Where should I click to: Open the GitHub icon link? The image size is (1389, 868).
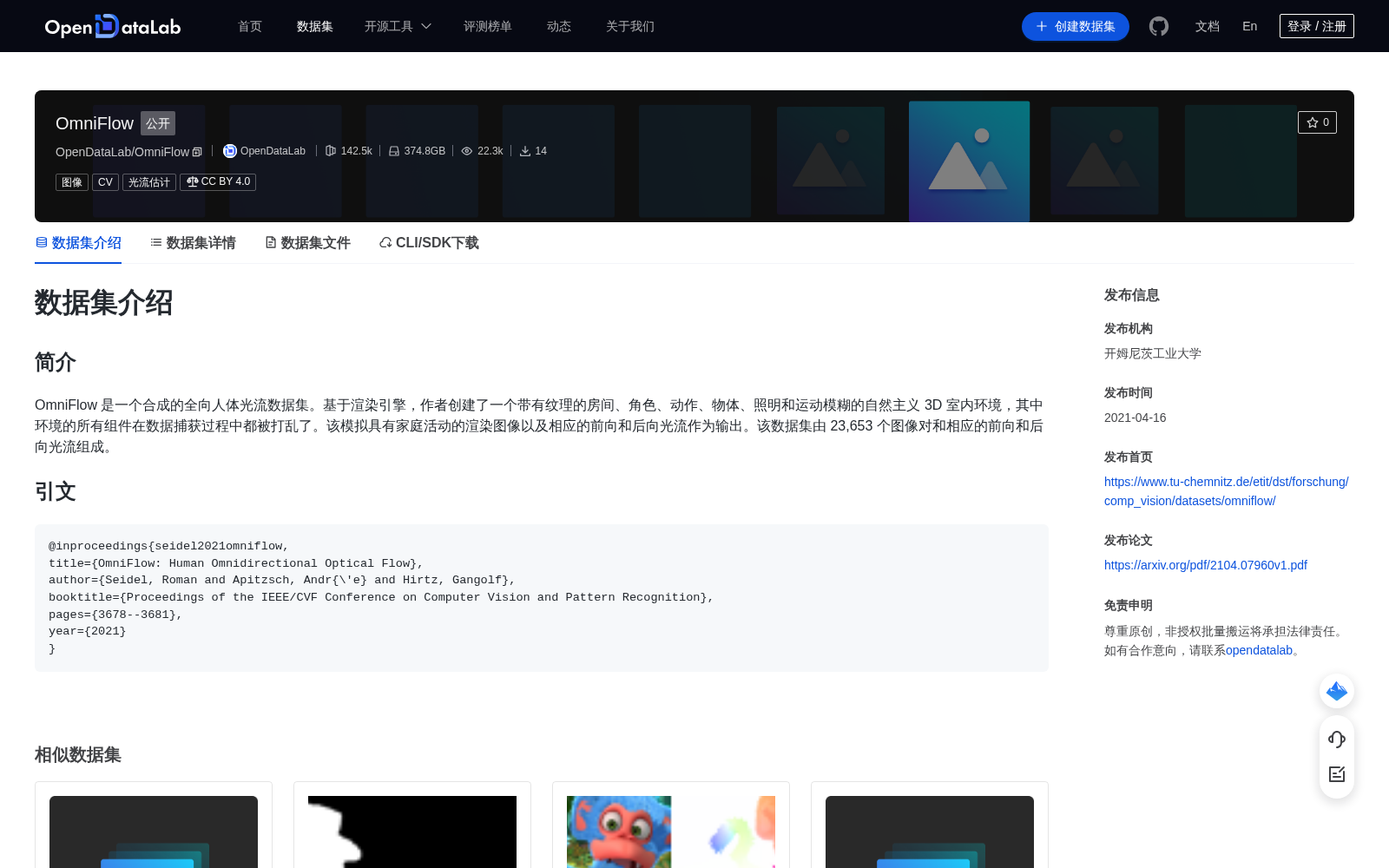click(1159, 26)
